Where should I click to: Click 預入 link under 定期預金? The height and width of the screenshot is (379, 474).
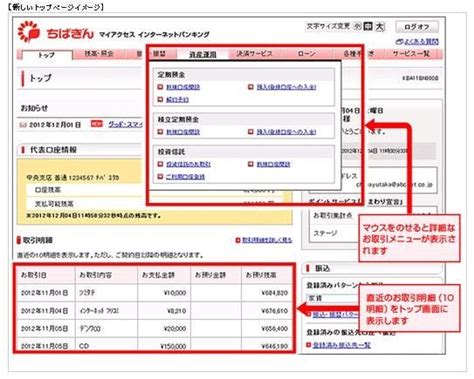point(286,87)
